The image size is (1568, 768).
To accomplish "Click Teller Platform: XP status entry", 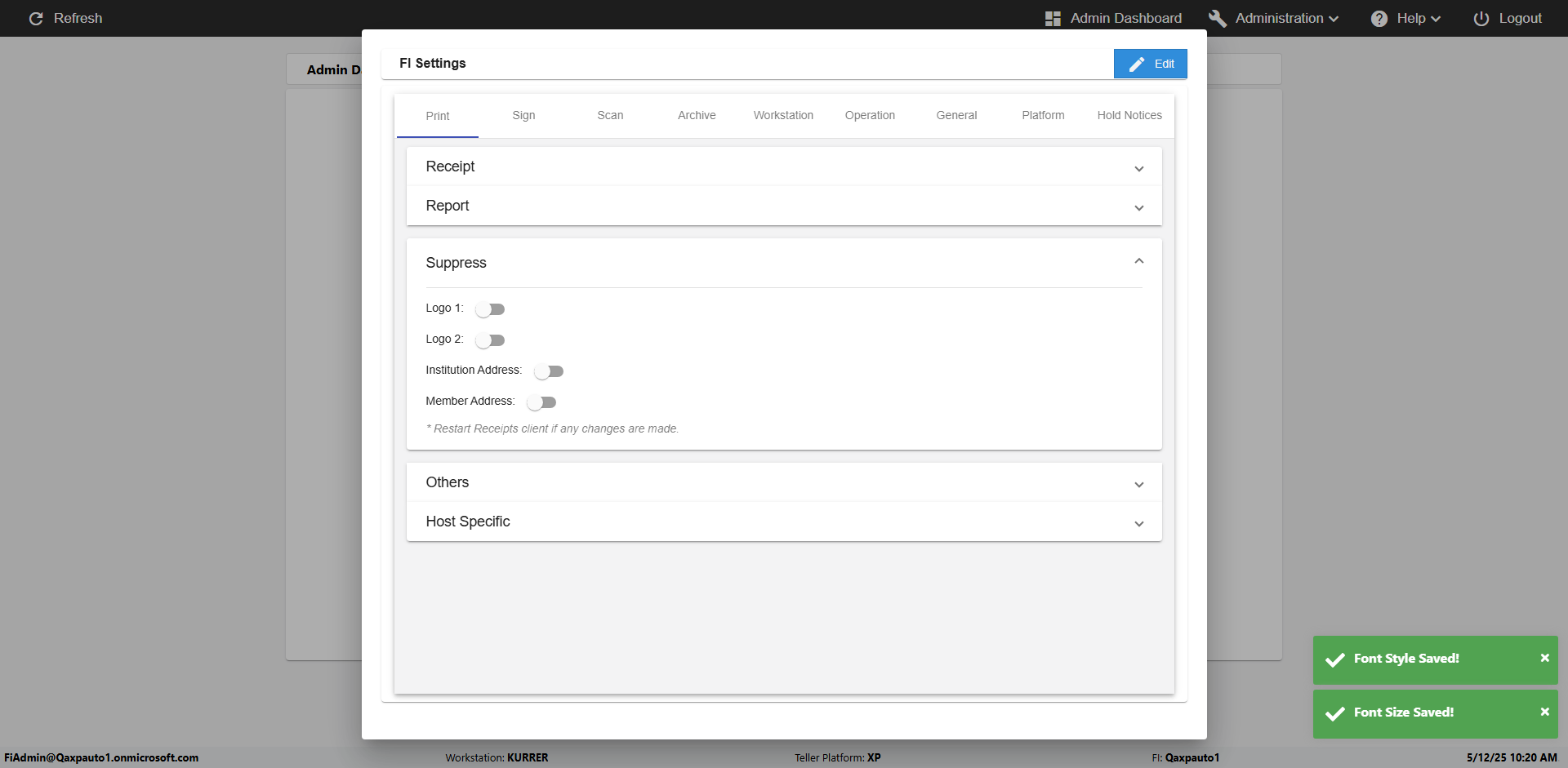I will [838, 757].
